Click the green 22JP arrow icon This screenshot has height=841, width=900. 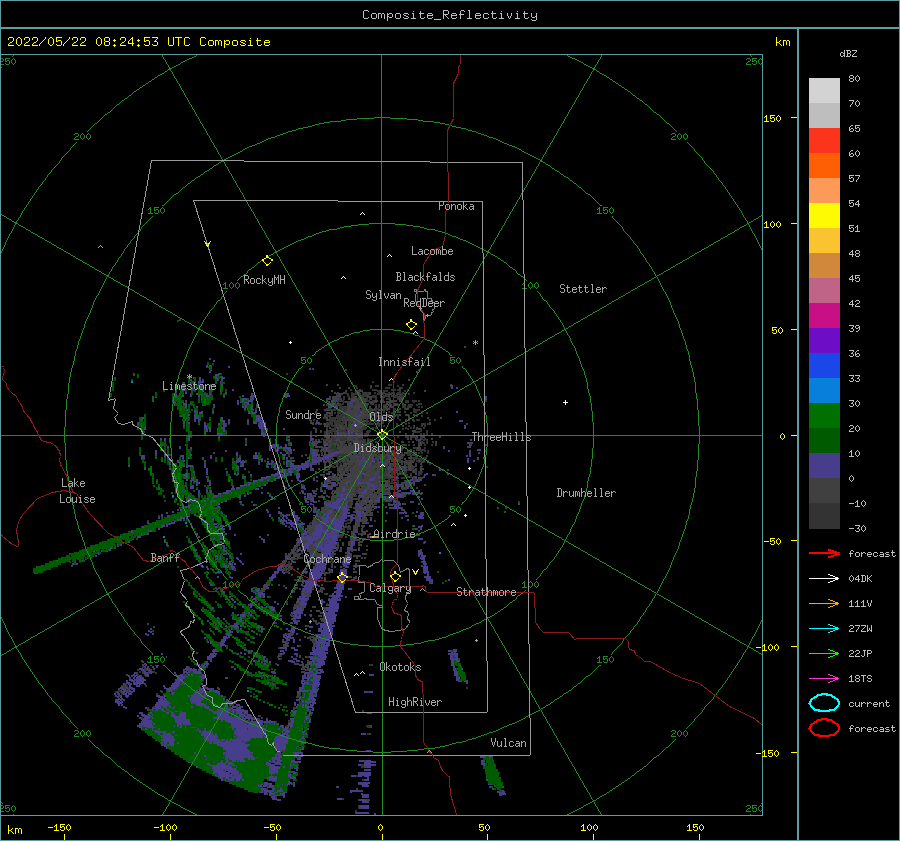coord(824,653)
